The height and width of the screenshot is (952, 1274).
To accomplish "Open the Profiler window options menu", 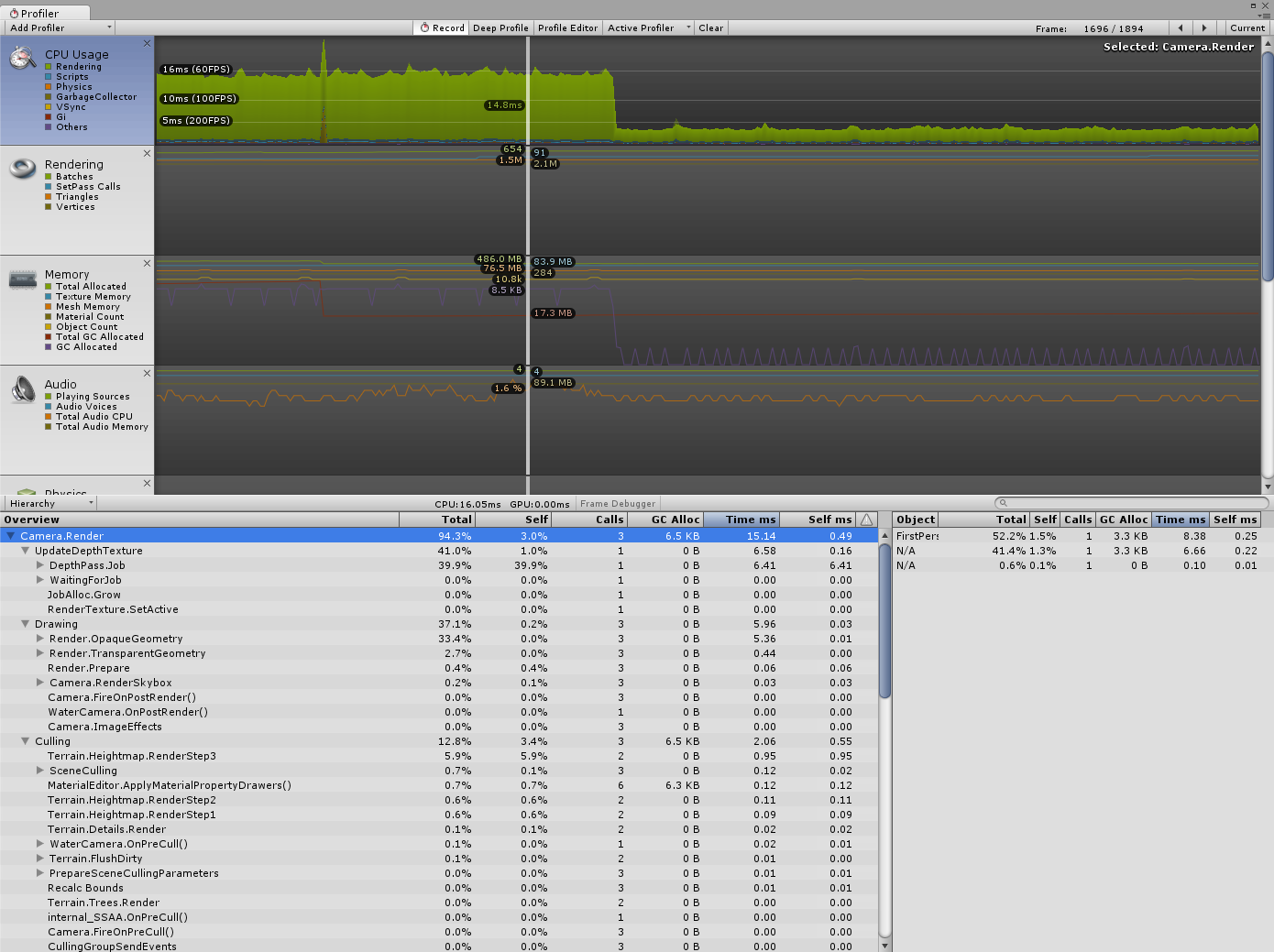I will (1265, 16).
